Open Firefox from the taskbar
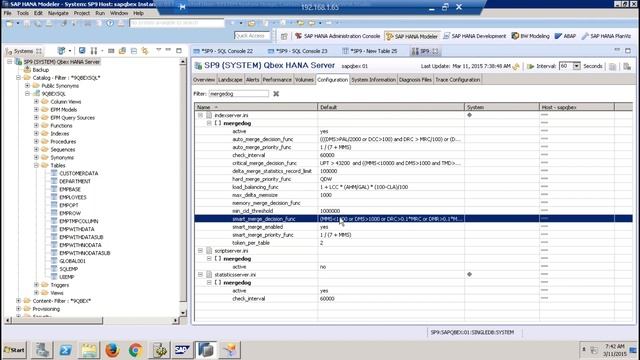This screenshot has height=360, width=640. [112, 350]
